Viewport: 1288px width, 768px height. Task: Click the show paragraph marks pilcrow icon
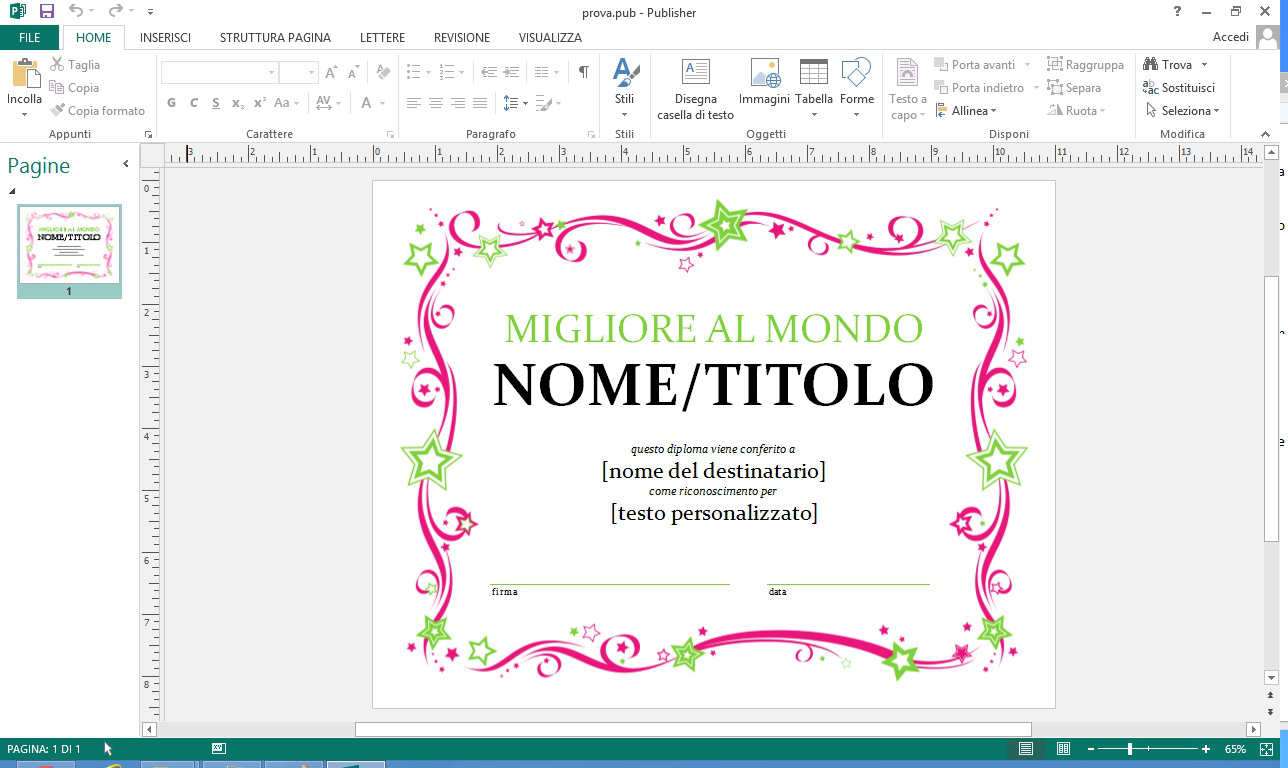point(583,72)
